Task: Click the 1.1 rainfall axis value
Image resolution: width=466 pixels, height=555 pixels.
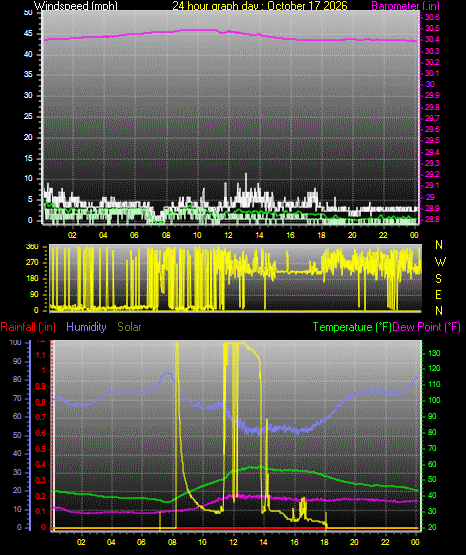Action: pos(41,355)
